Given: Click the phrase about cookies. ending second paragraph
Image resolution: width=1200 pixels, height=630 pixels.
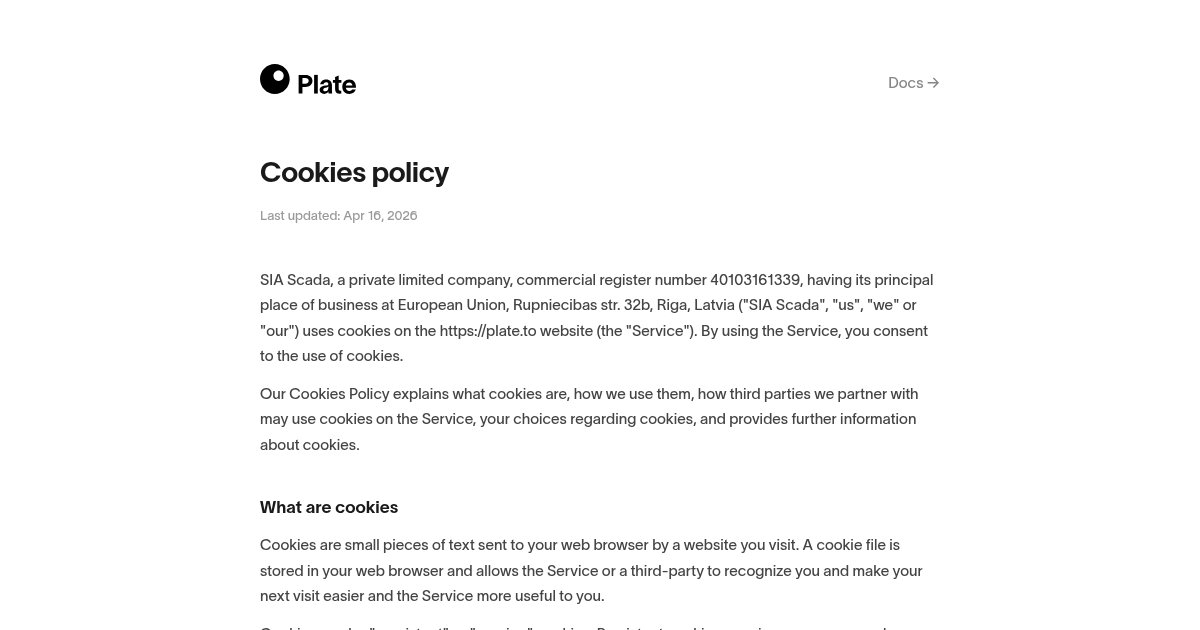Looking at the screenshot, I should (310, 445).
